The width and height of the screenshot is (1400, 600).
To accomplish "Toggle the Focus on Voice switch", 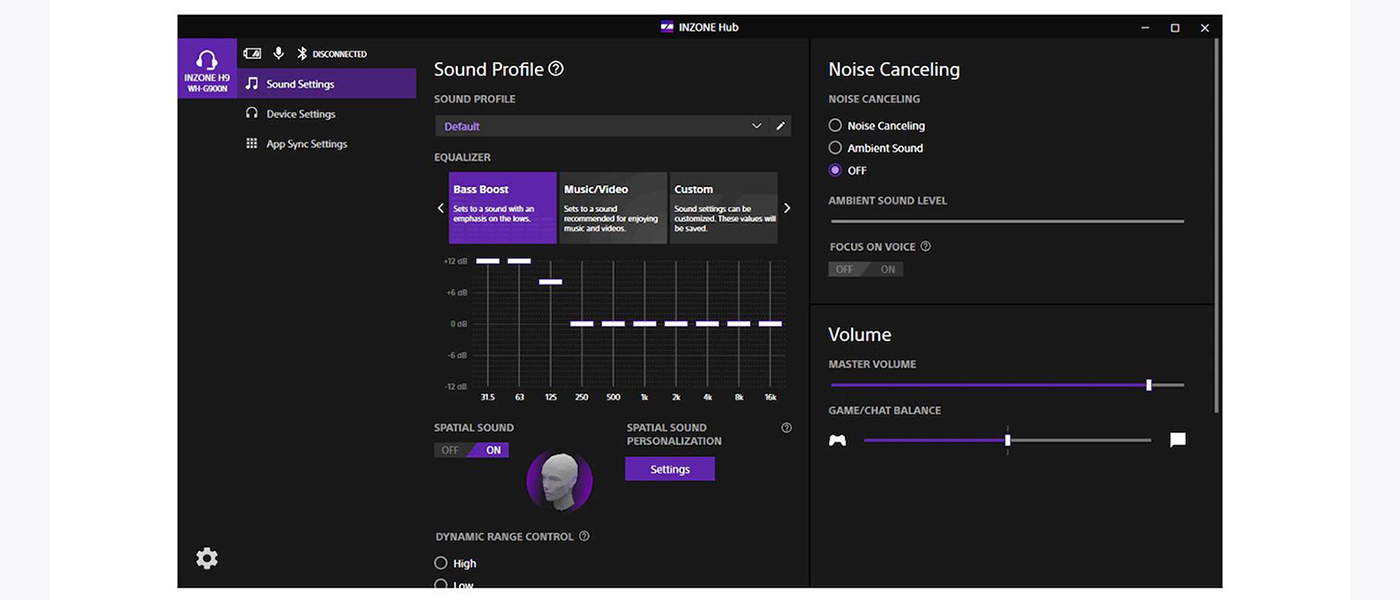I will pyautogui.click(x=866, y=269).
